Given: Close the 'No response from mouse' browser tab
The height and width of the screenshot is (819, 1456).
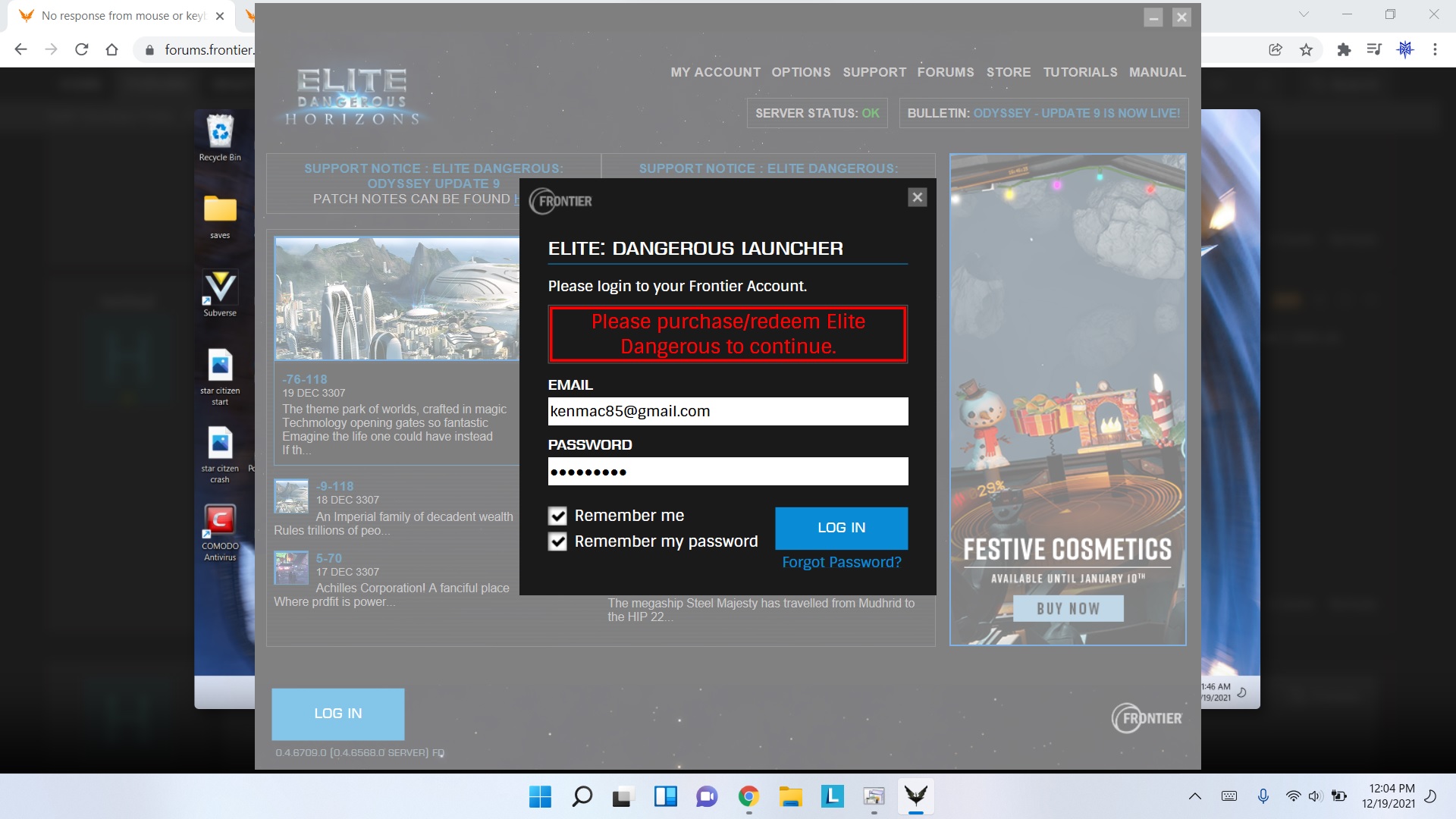Looking at the screenshot, I should tap(220, 16).
